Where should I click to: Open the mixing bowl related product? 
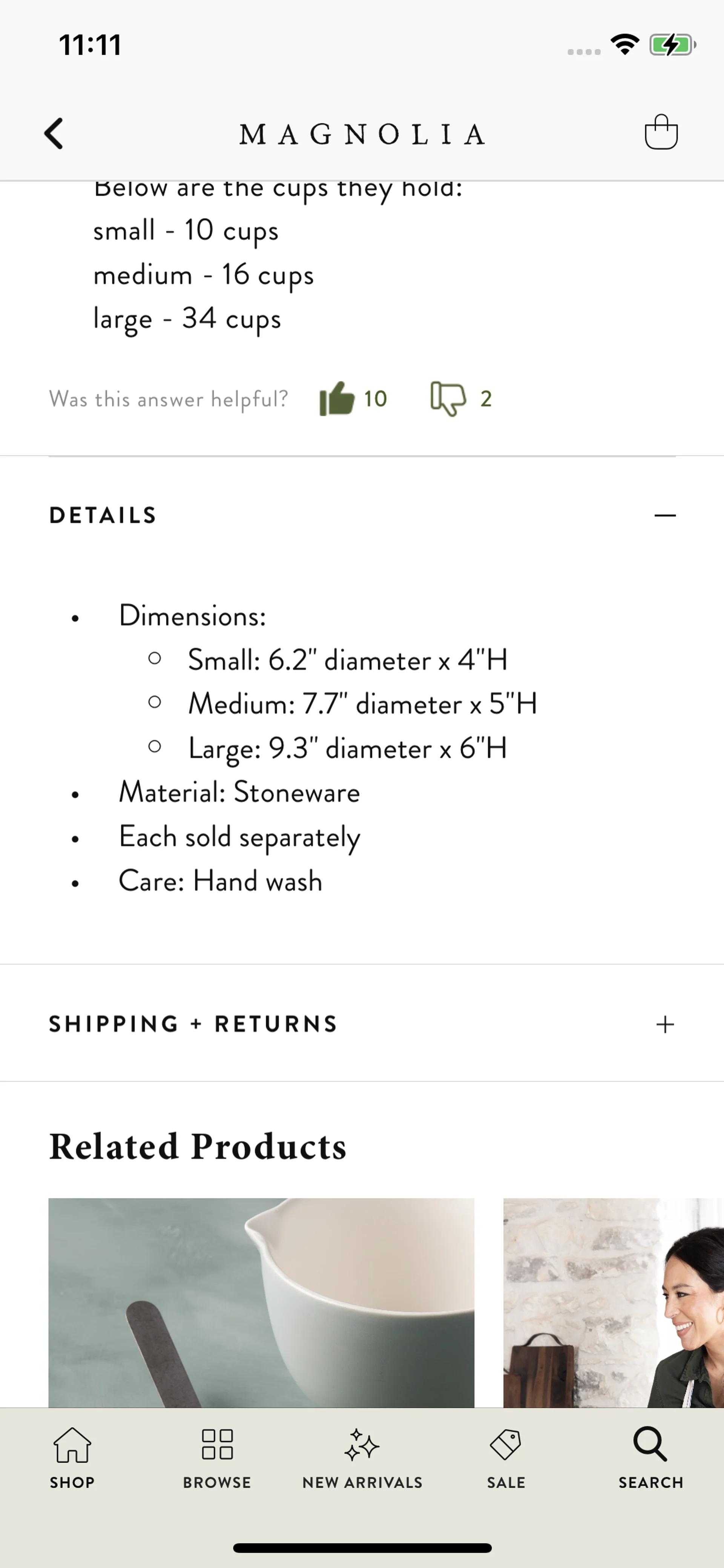click(x=261, y=1302)
